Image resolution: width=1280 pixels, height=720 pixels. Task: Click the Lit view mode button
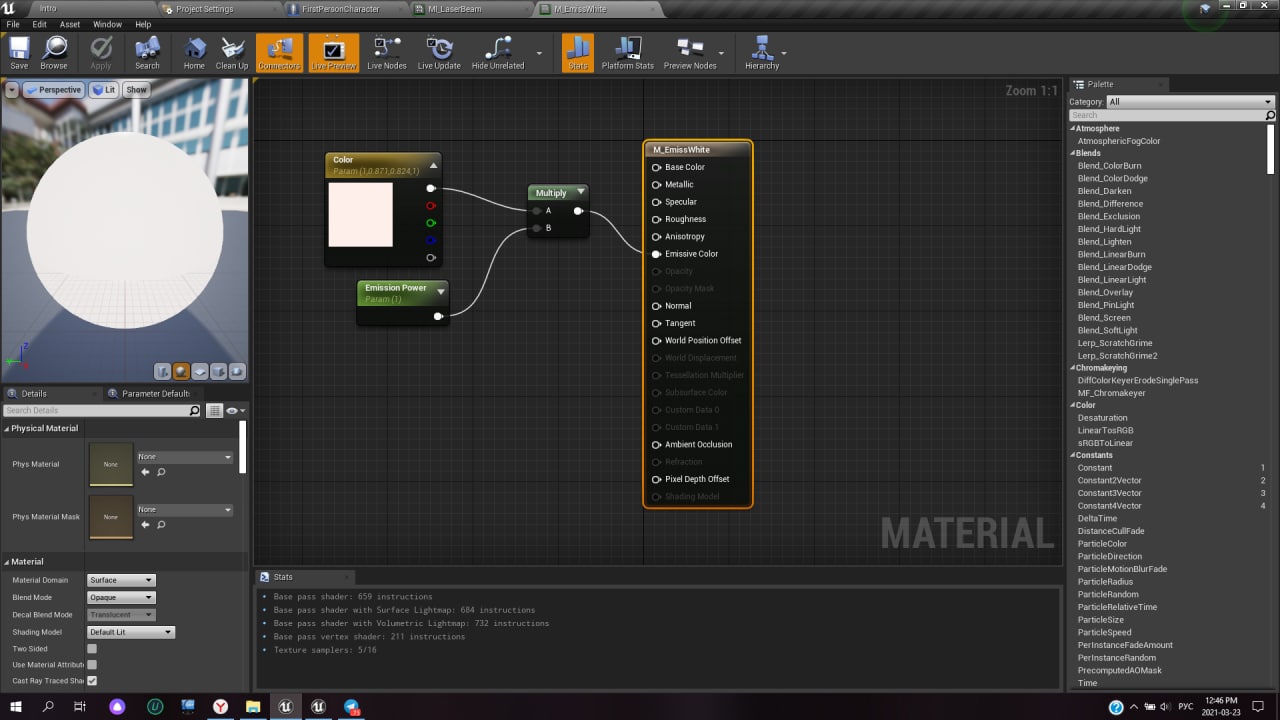(x=104, y=90)
